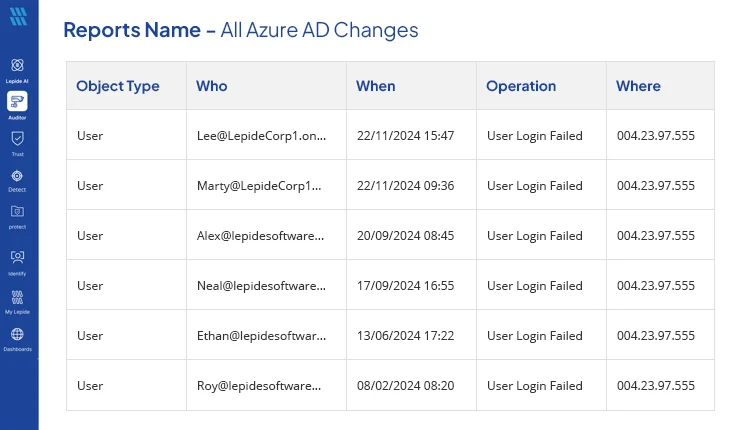731x430 pixels.
Task: Click the date 08/02/2024 08:20
Action: pyautogui.click(x=406, y=385)
